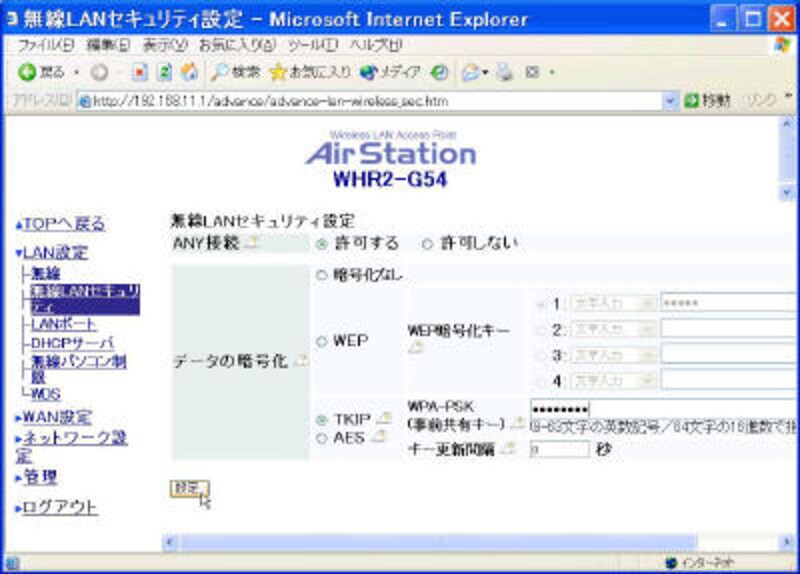Open the ヘルプ(H) menu
The width and height of the screenshot is (800, 574).
(x=376, y=45)
